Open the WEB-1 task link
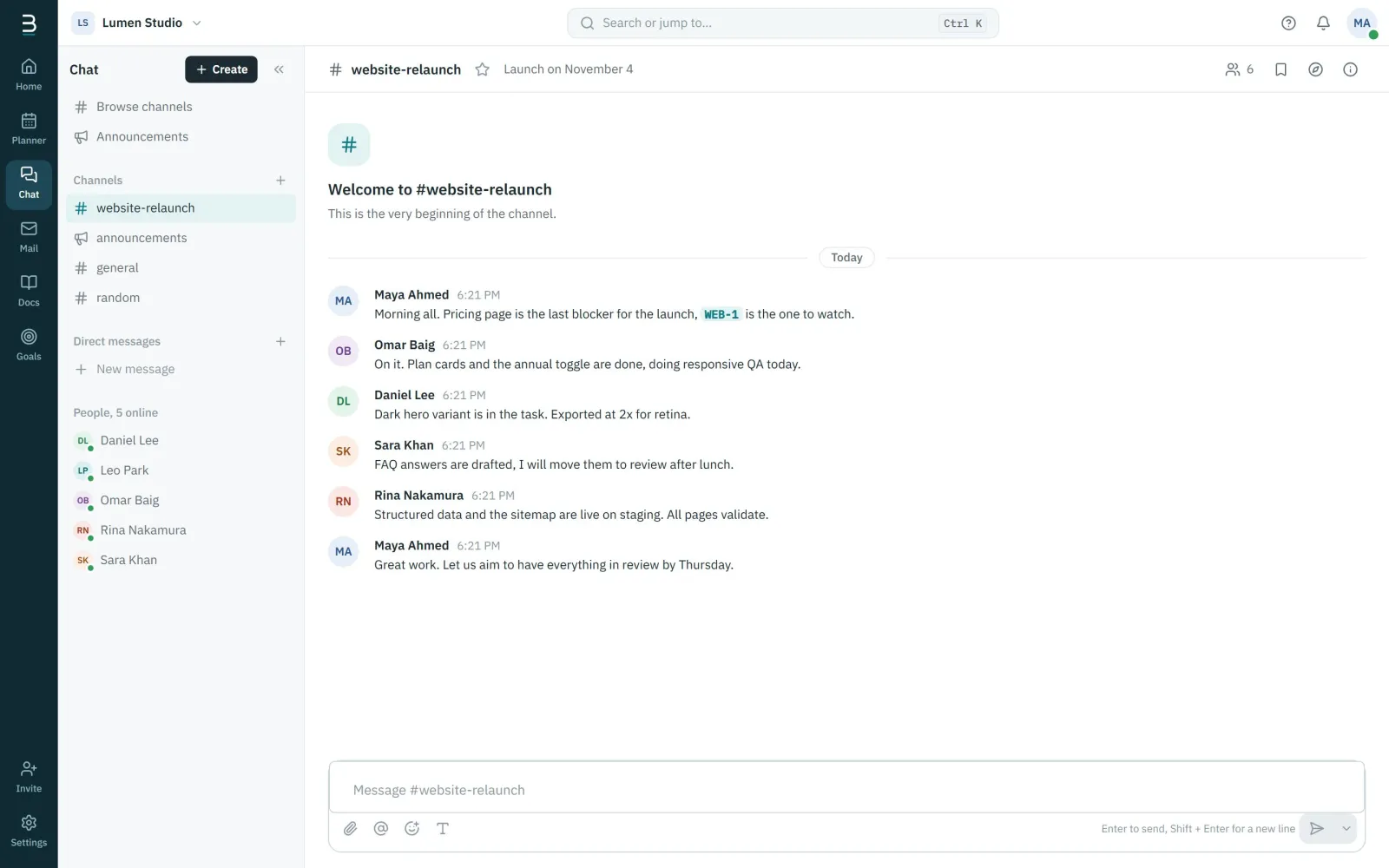 point(721,314)
